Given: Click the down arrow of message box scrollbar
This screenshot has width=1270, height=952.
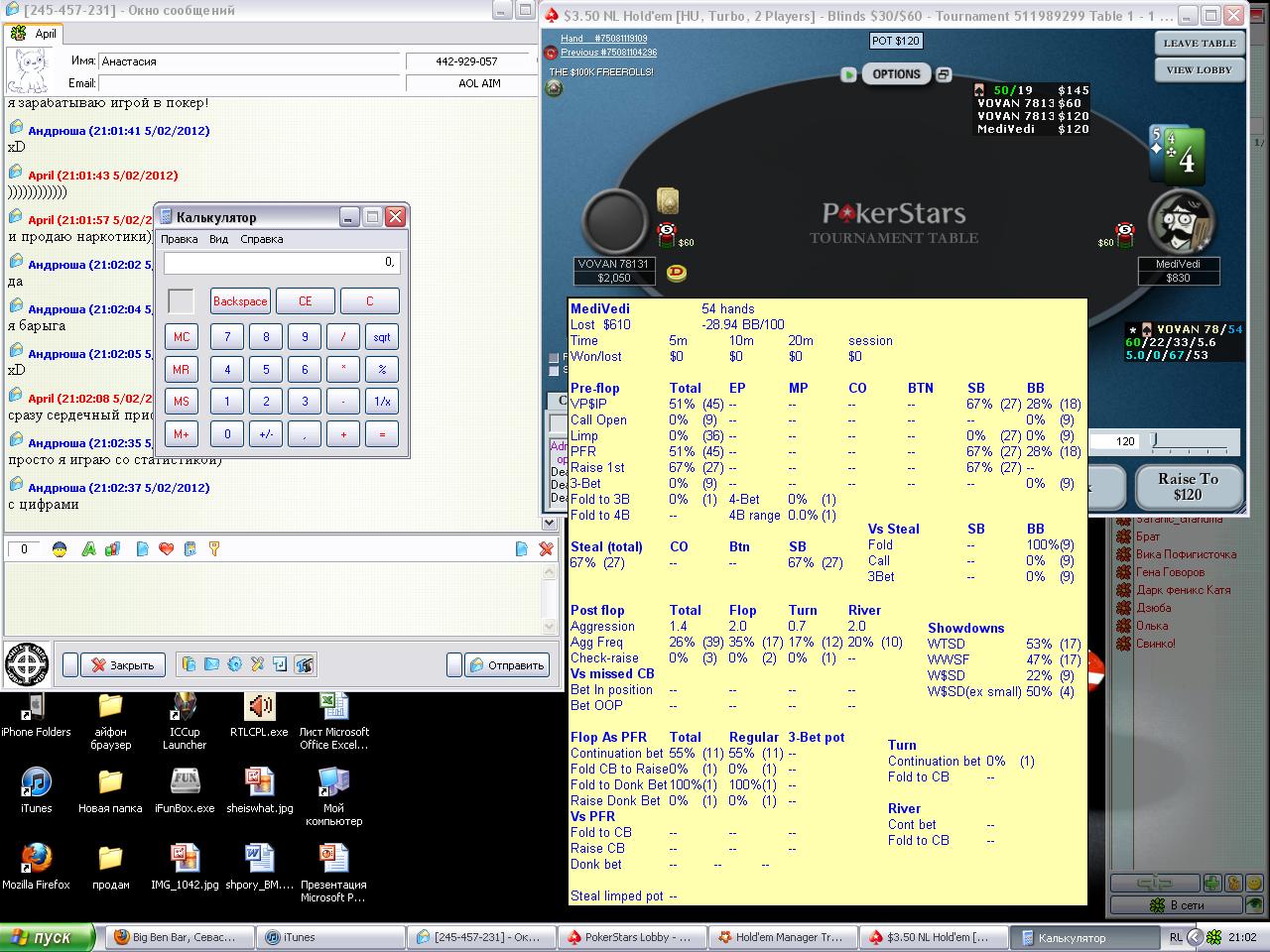Looking at the screenshot, I should 551,626.
